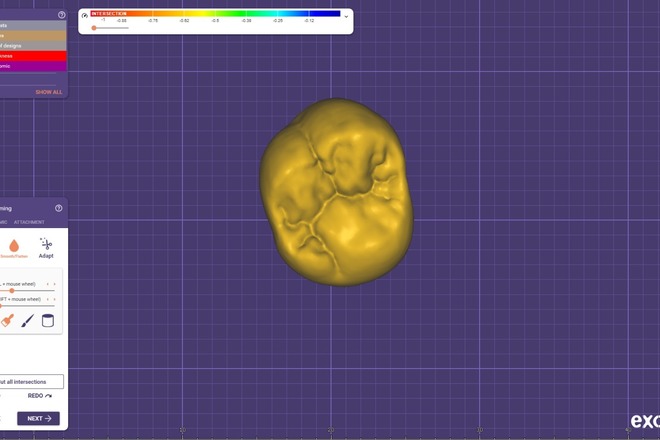This screenshot has width=660, height=440.
Task: Pick the thin pointed brush icon
Action: pyautogui.click(x=27, y=320)
